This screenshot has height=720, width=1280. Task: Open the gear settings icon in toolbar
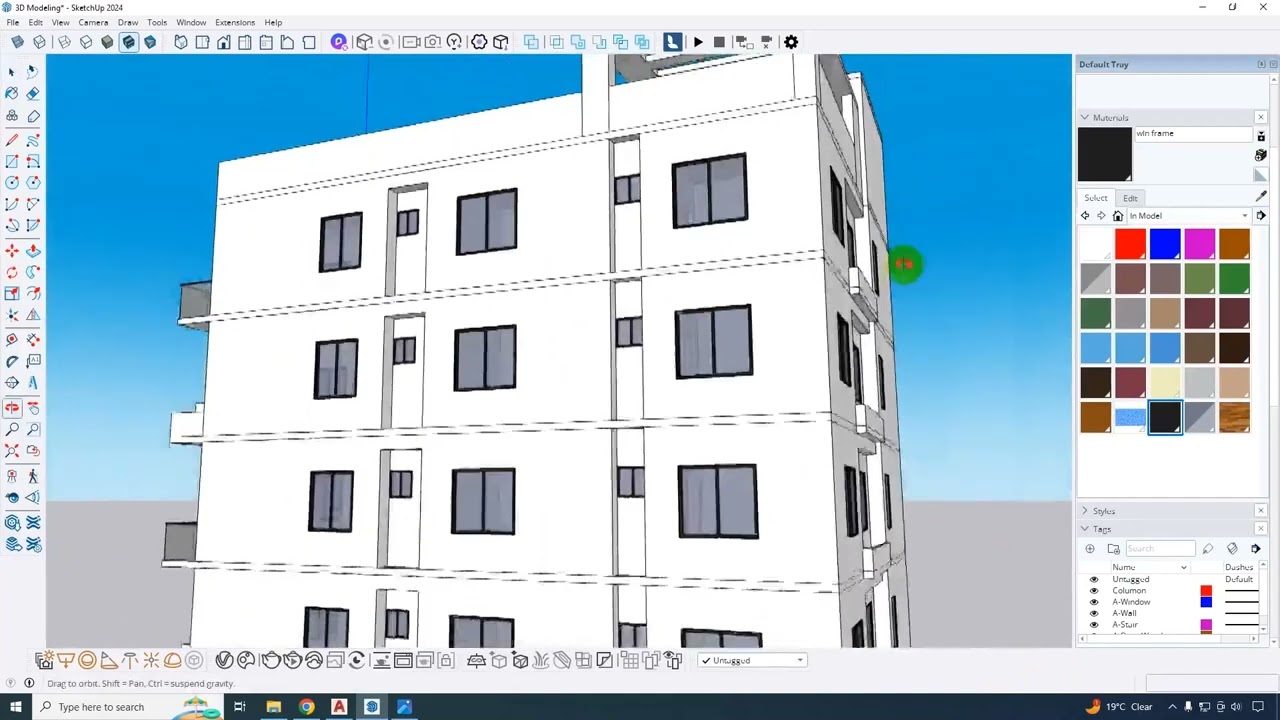click(x=791, y=42)
